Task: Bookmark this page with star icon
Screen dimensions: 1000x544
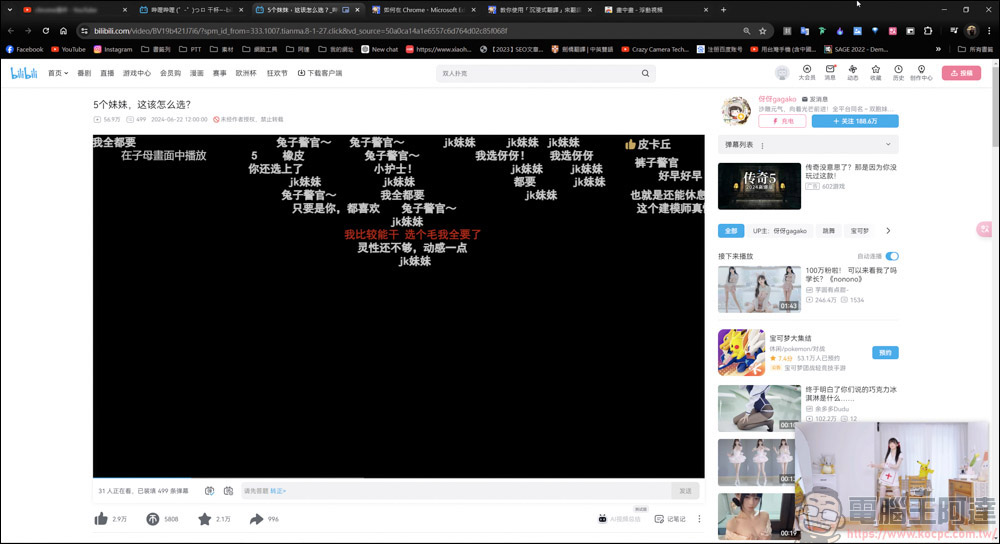Action: tap(763, 31)
